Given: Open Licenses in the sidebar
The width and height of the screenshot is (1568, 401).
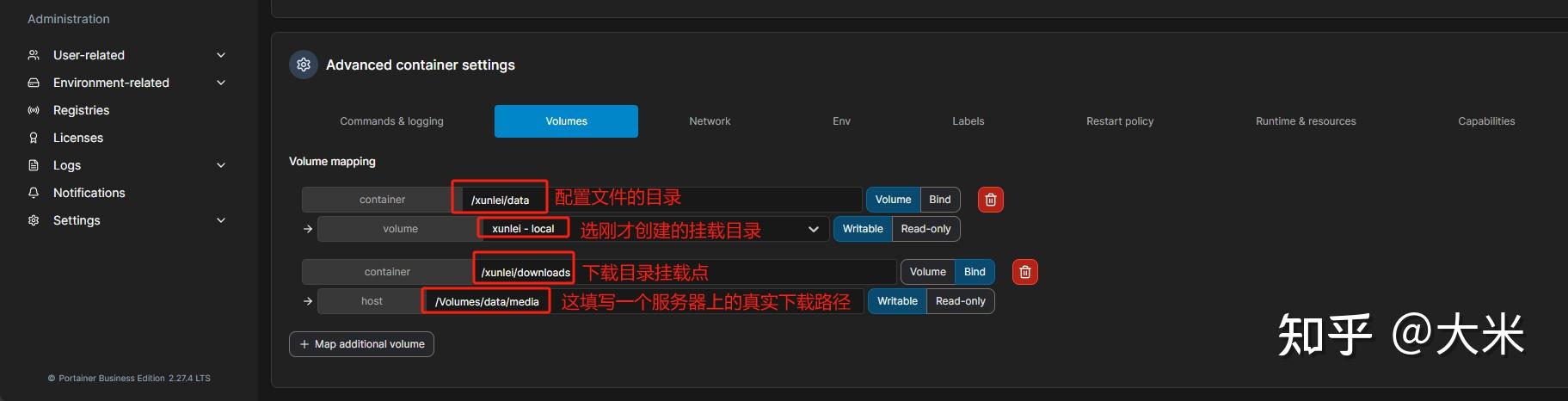Looking at the screenshot, I should pyautogui.click(x=78, y=138).
